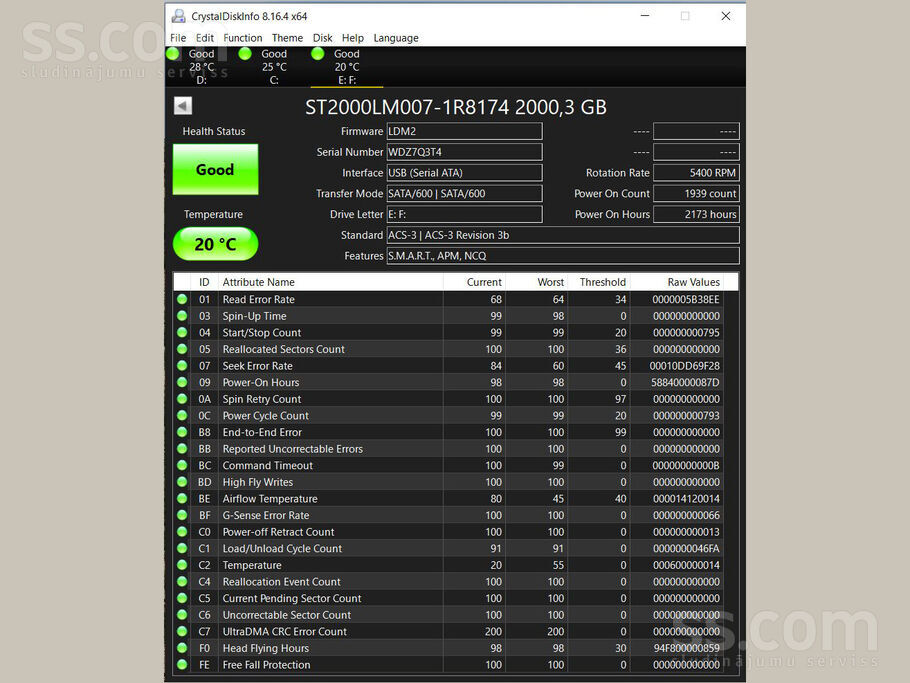
Task: Open the Language menu
Action: tap(396, 38)
